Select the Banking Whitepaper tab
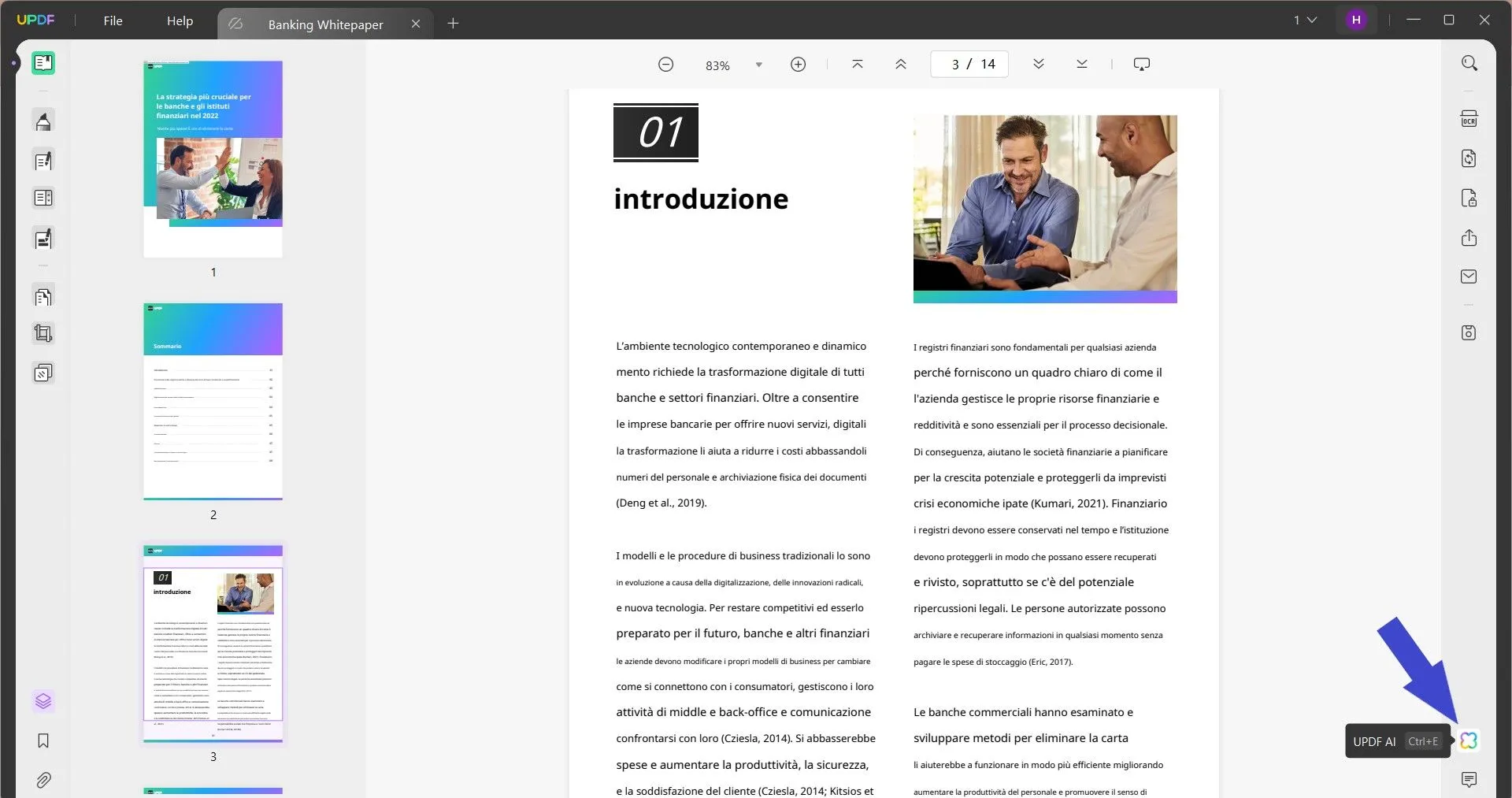1512x798 pixels. (x=327, y=24)
